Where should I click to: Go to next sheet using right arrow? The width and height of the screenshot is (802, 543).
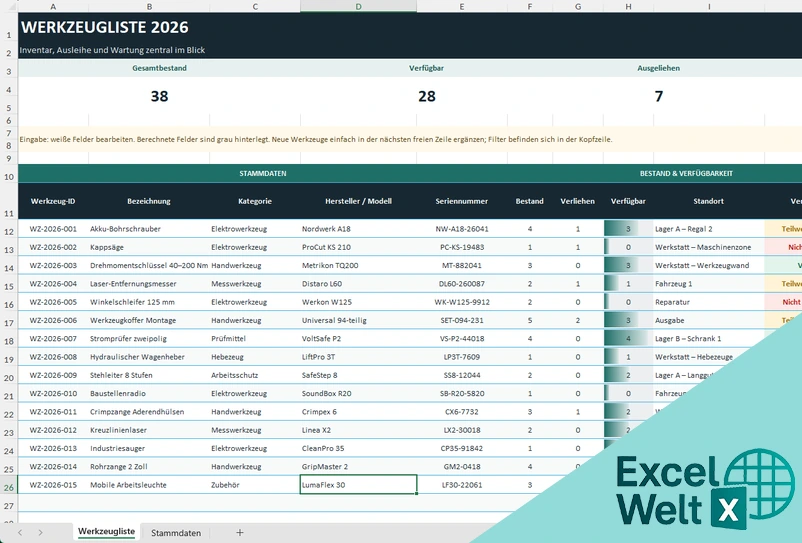coord(40,533)
